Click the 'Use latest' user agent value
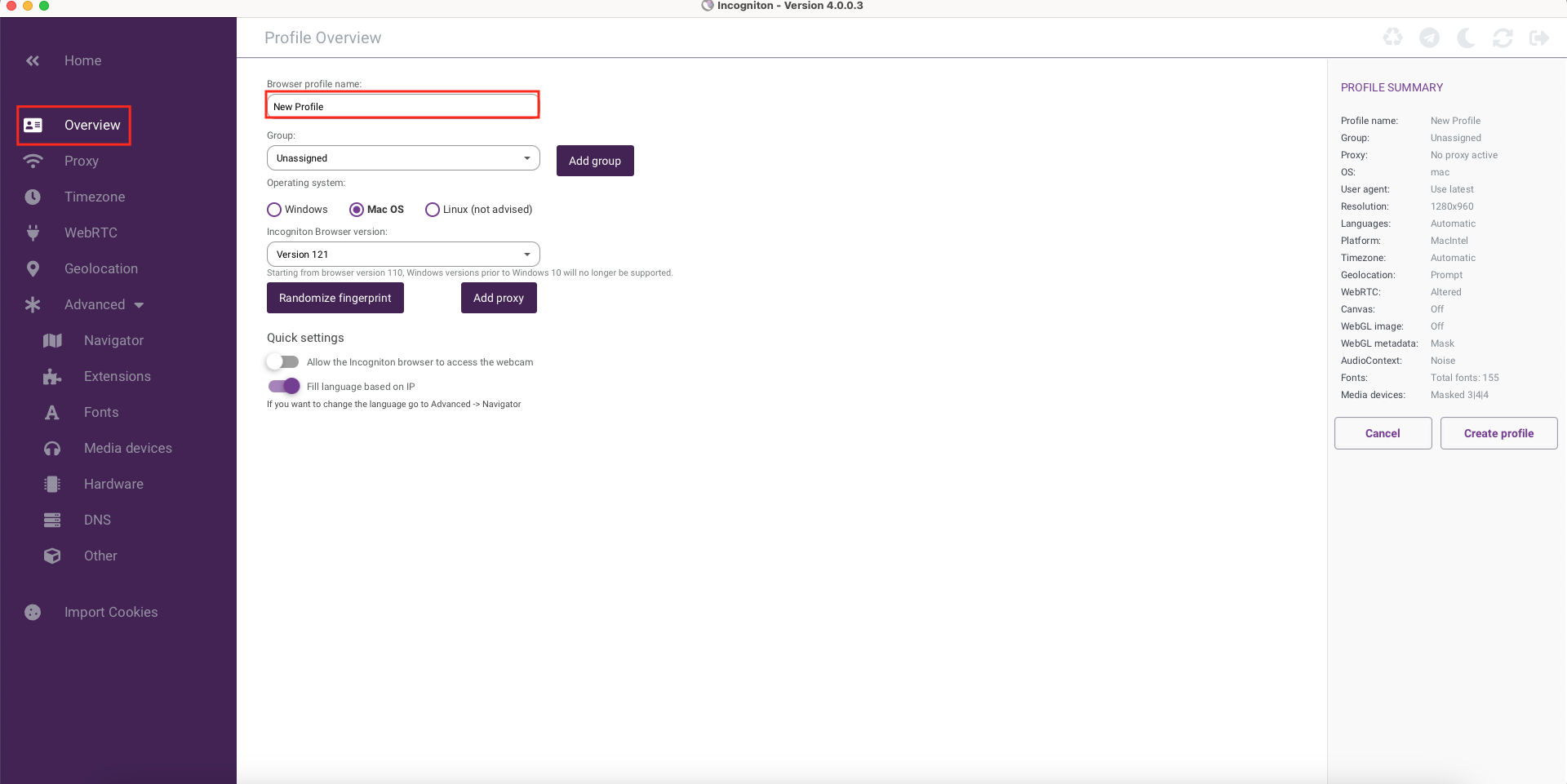Screen dimensions: 1567x784 (x=1452, y=189)
